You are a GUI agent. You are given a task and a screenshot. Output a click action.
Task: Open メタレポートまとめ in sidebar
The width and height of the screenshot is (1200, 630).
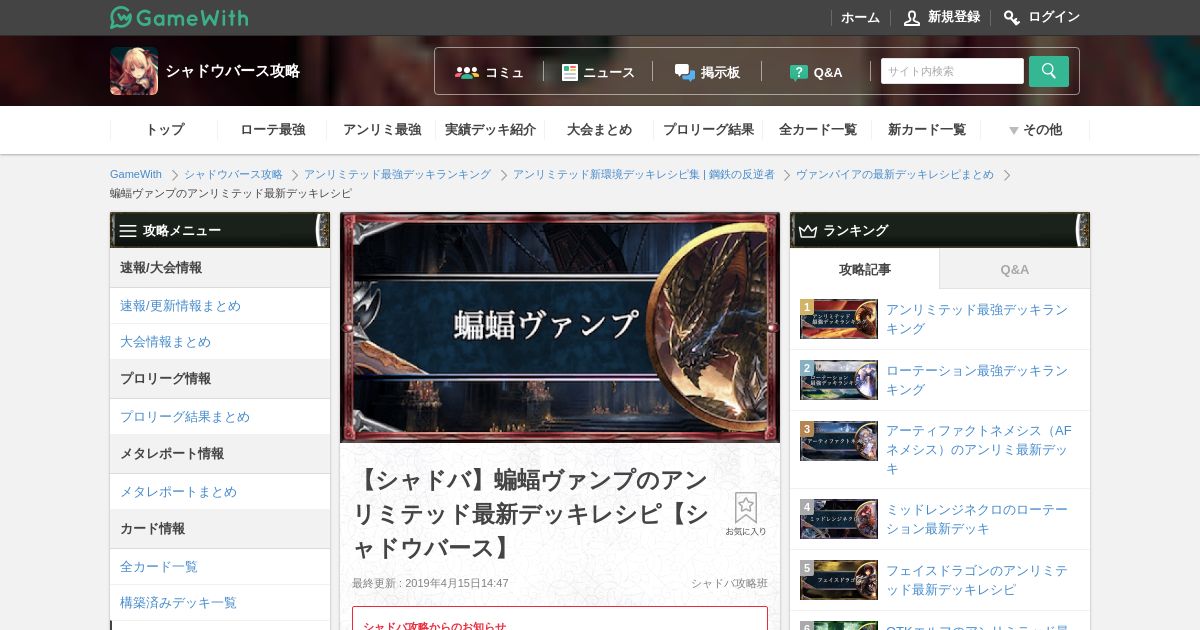click(220, 492)
